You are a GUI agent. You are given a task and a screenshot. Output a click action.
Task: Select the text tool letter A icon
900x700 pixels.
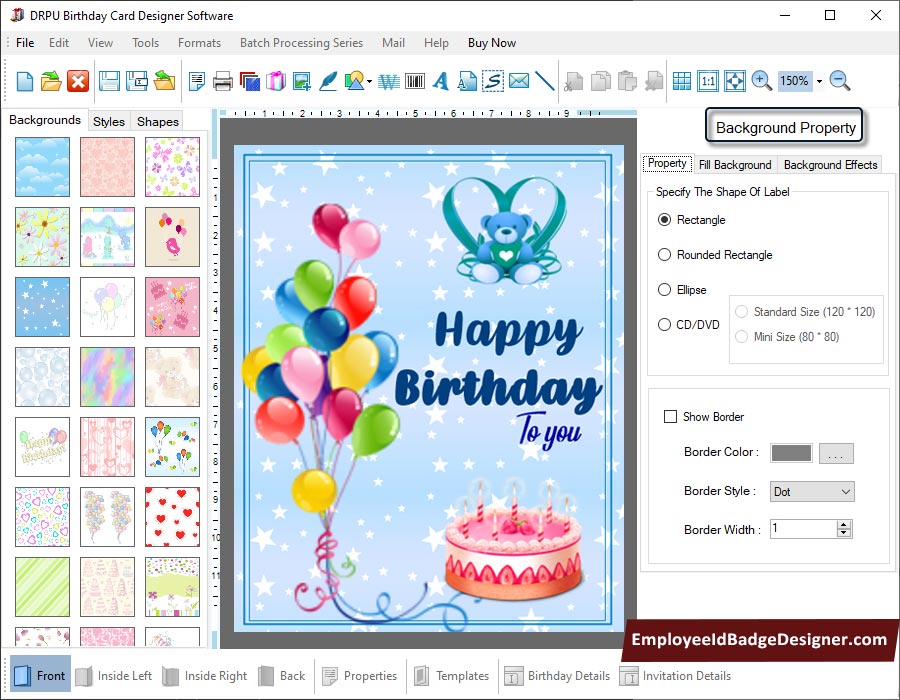(440, 81)
